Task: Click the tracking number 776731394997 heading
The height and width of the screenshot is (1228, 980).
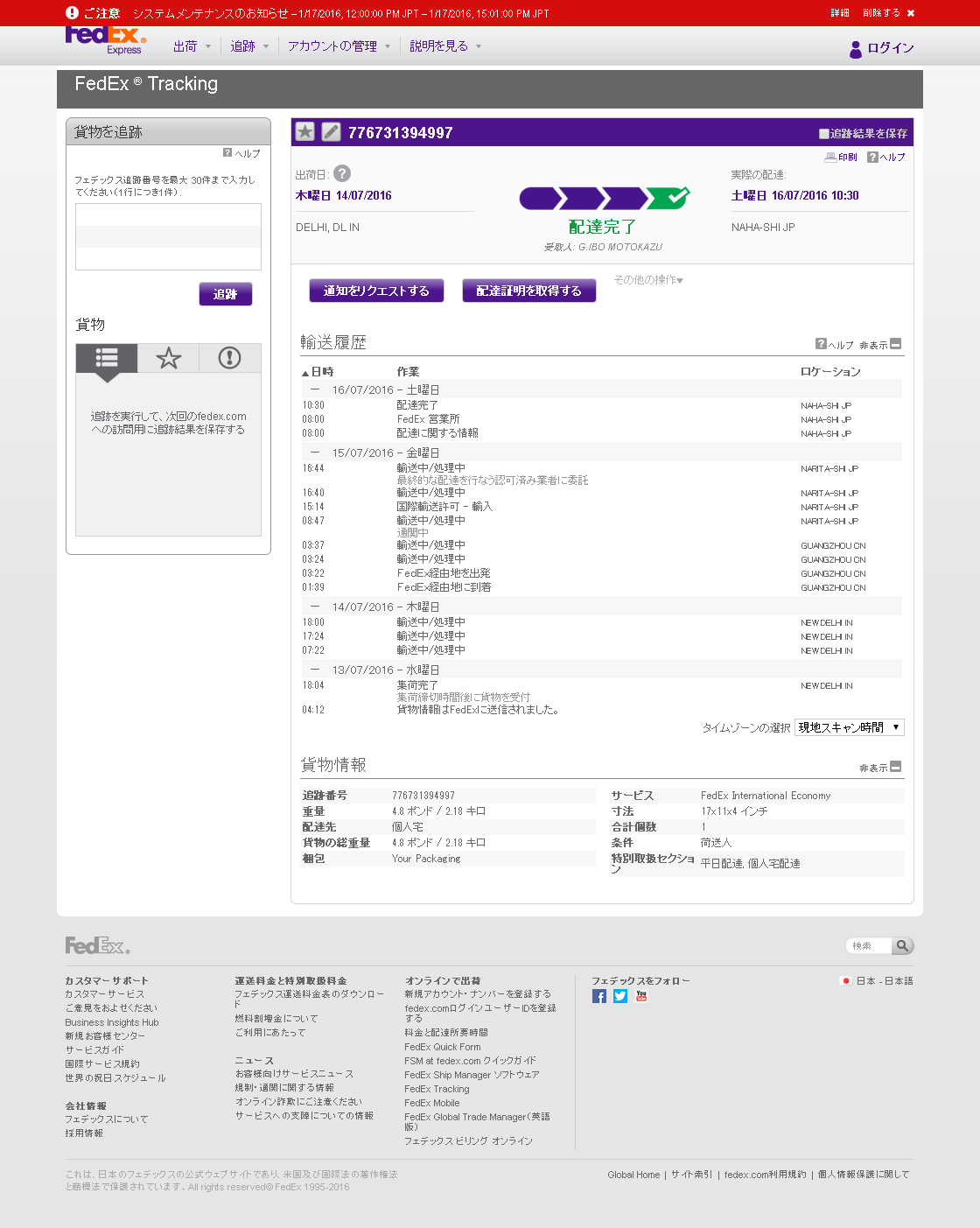Action: pos(401,133)
